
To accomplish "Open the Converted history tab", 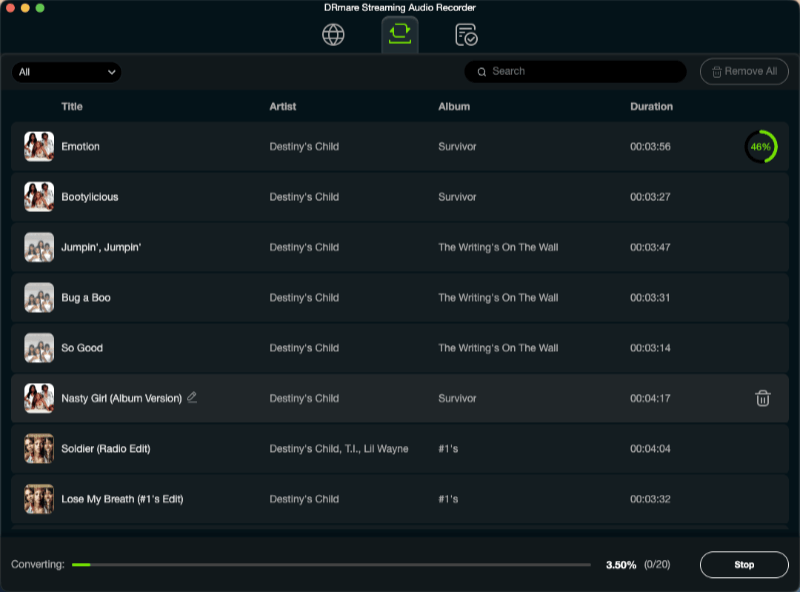I will tap(466, 35).
